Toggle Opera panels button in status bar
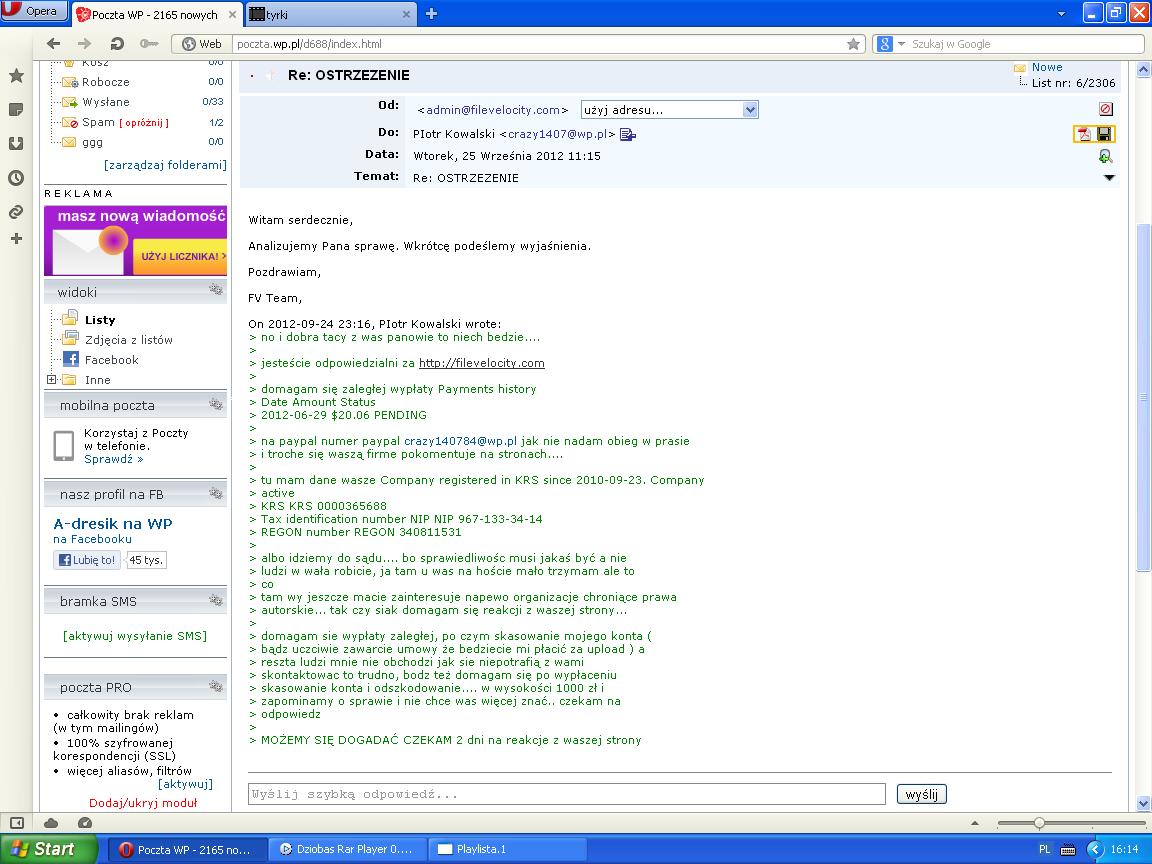1152x864 pixels. pyautogui.click(x=17, y=823)
